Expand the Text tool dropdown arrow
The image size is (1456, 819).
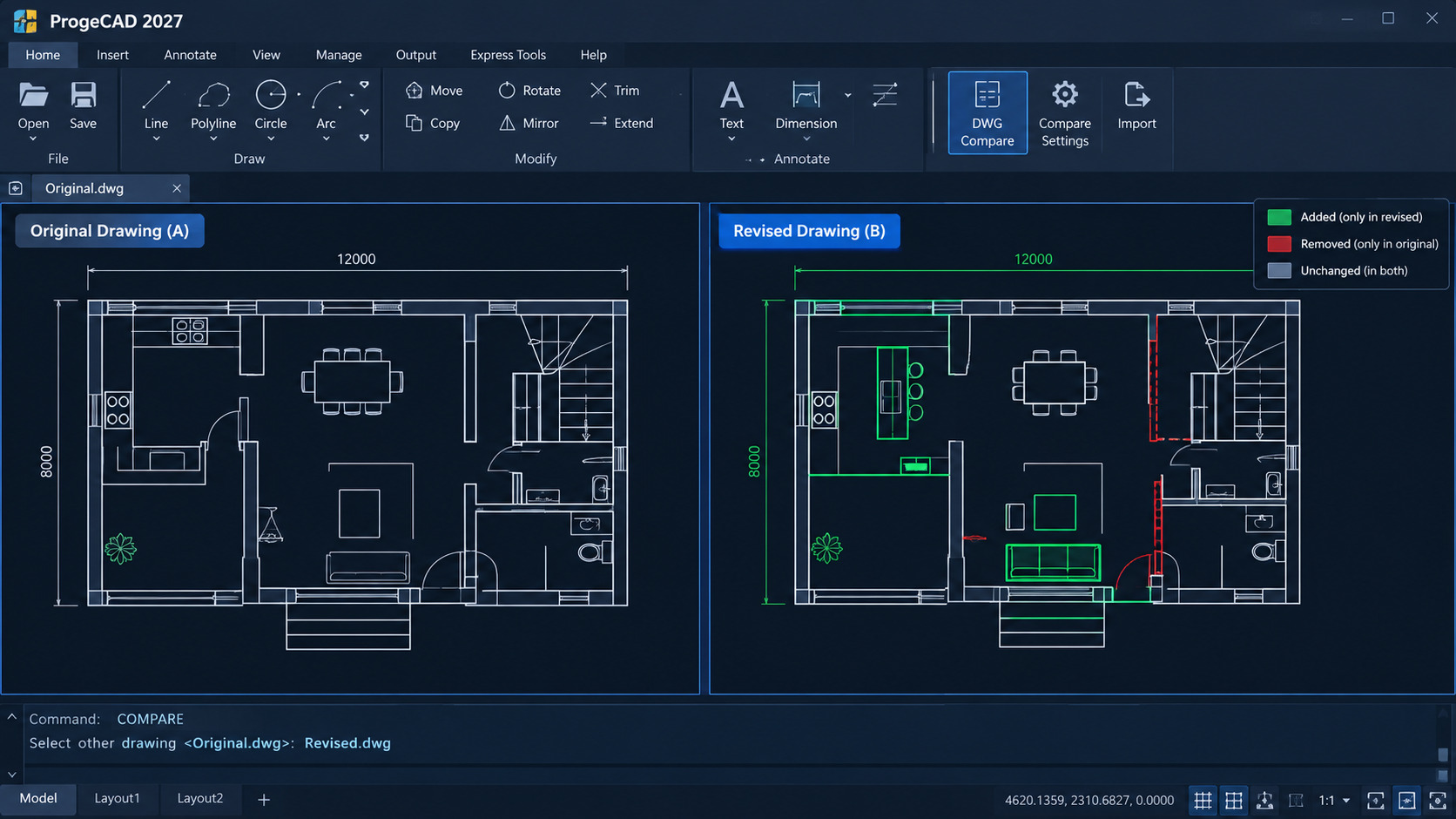[731, 139]
